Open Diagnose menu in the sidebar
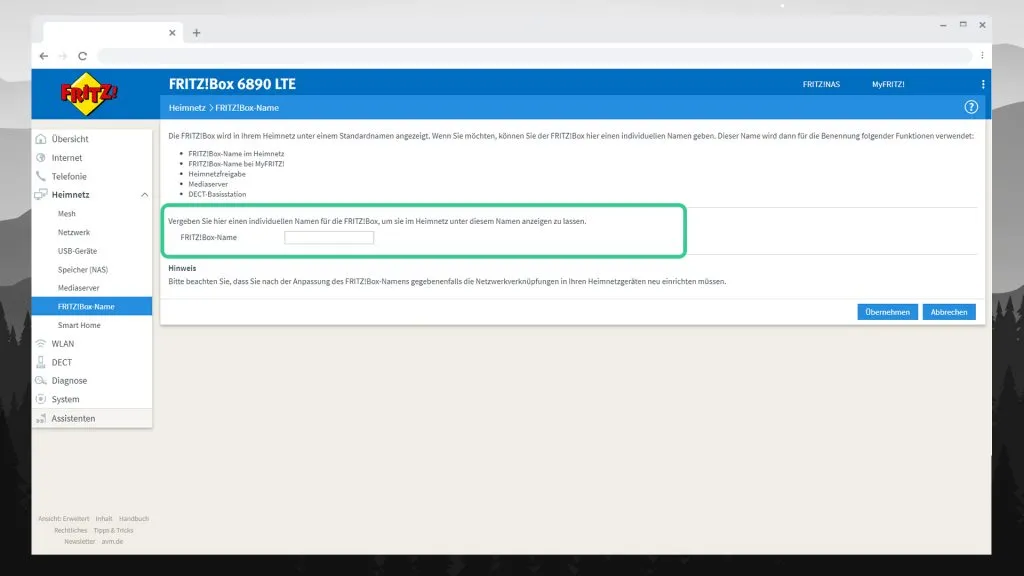Screen dimensions: 1024x576 pos(69,380)
